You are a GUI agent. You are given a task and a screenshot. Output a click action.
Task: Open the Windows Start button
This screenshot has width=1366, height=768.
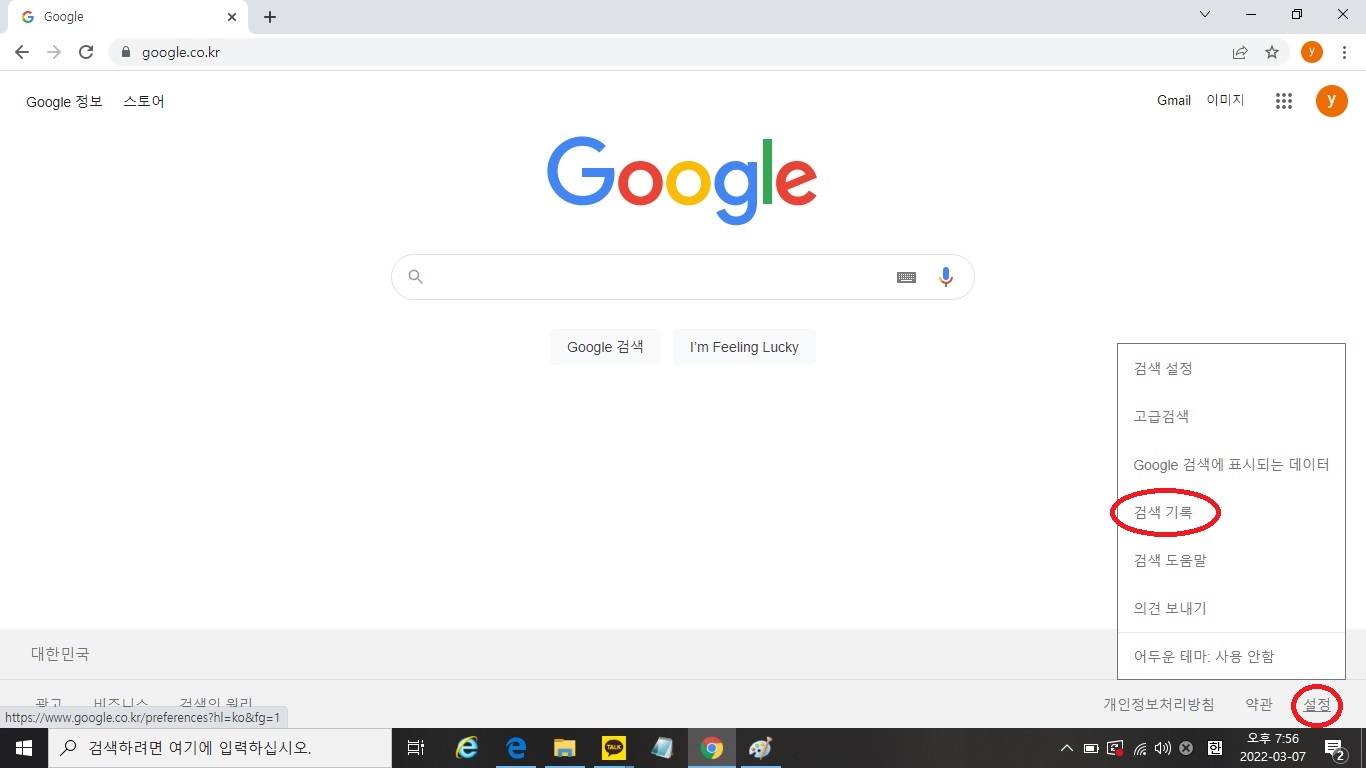pyautogui.click(x=23, y=747)
